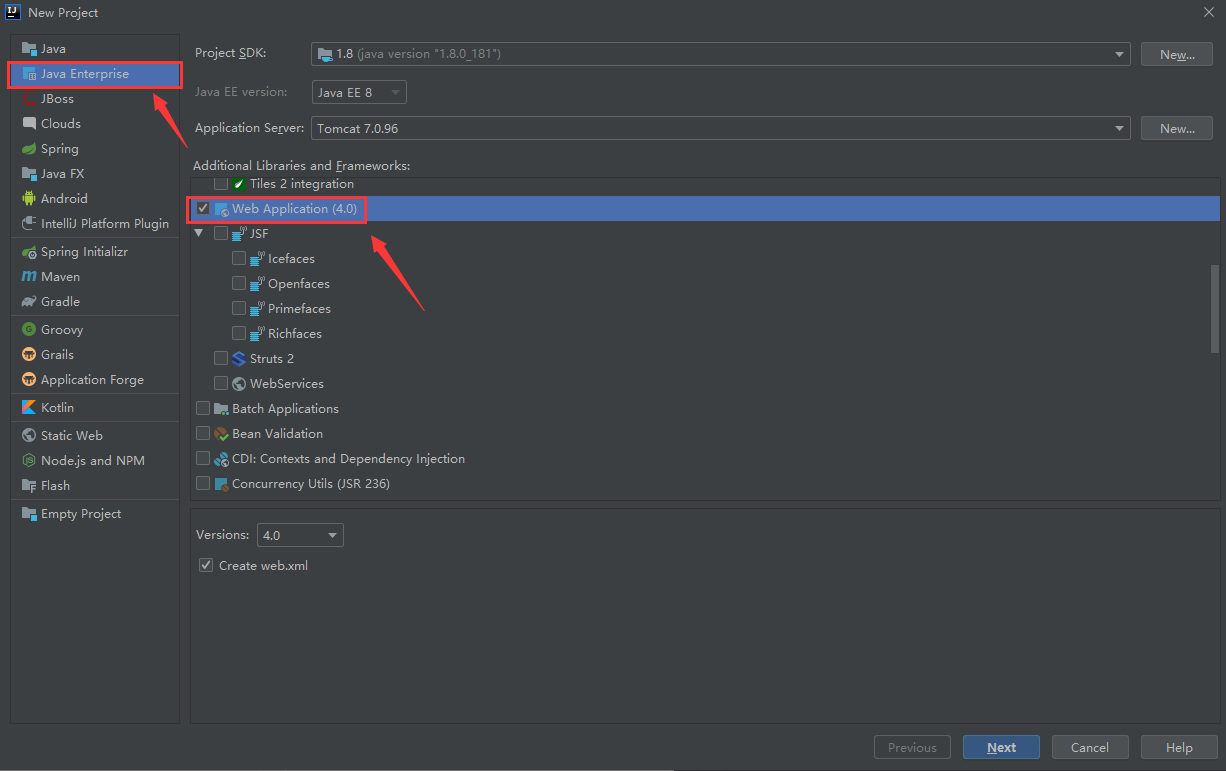
Task: Enable the Struts 2 checkbox
Action: (221, 359)
